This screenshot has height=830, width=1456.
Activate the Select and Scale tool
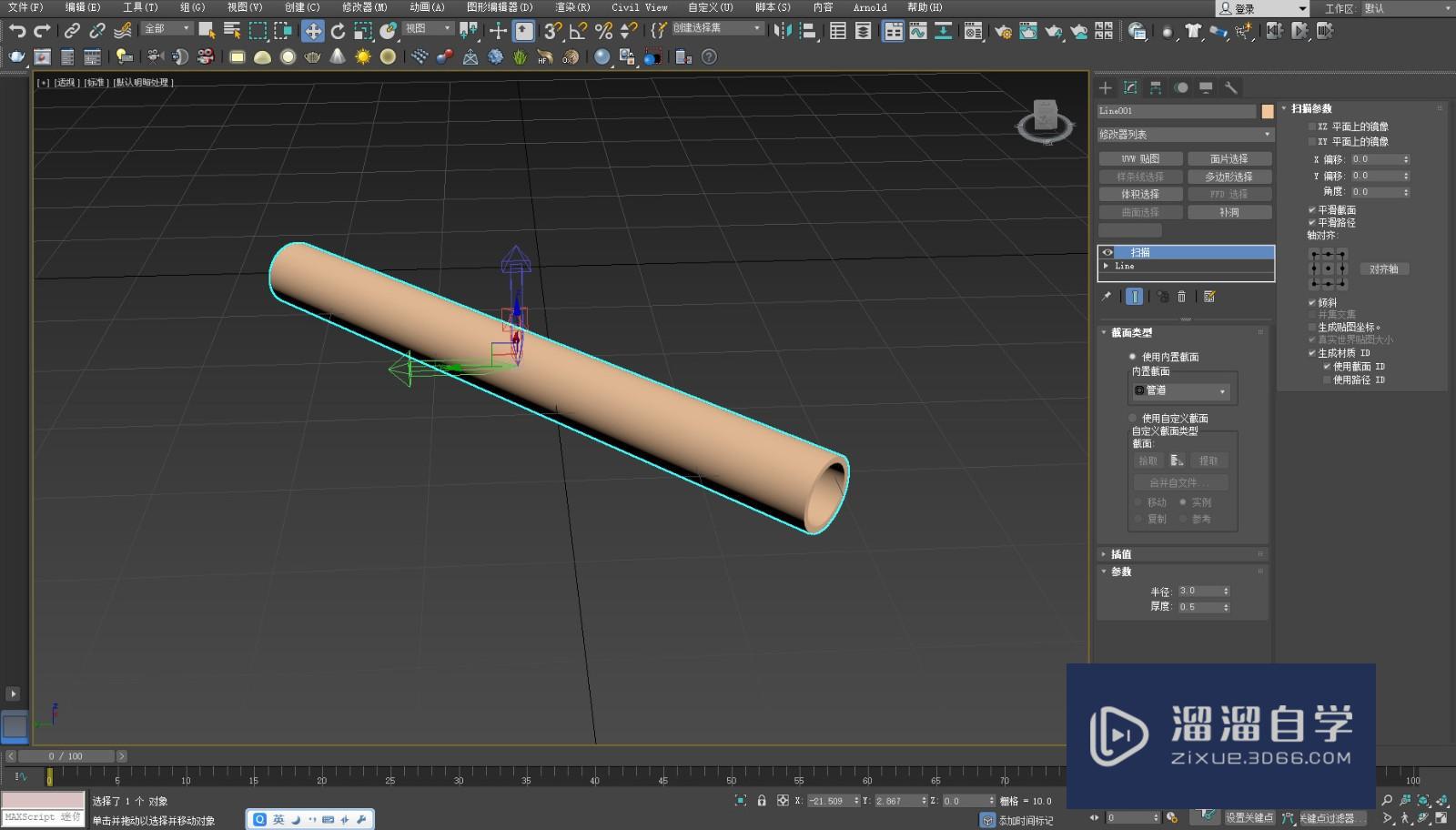pyautogui.click(x=363, y=31)
